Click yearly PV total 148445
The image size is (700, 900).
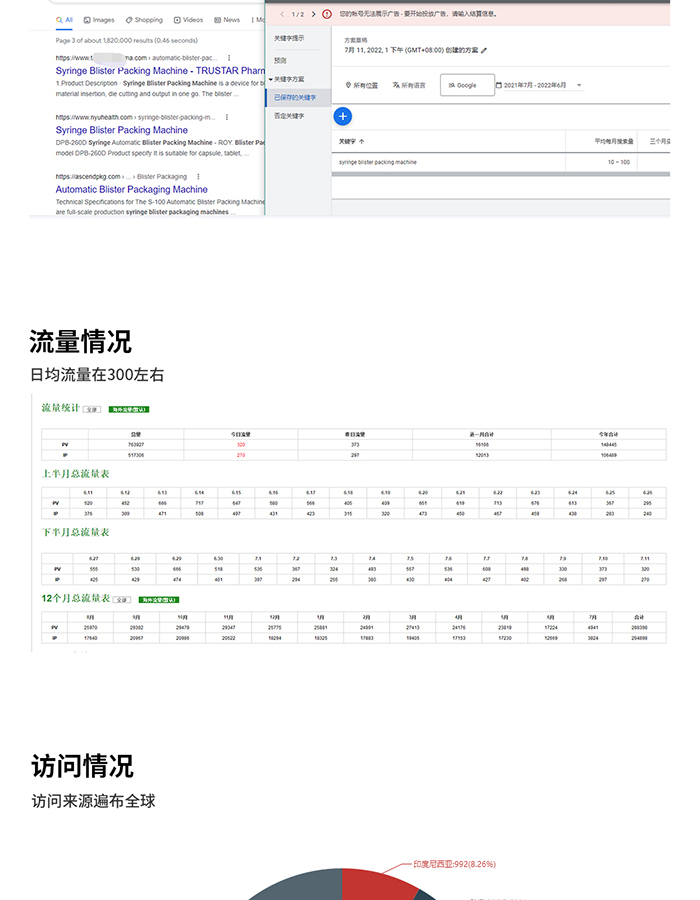click(x=609, y=445)
